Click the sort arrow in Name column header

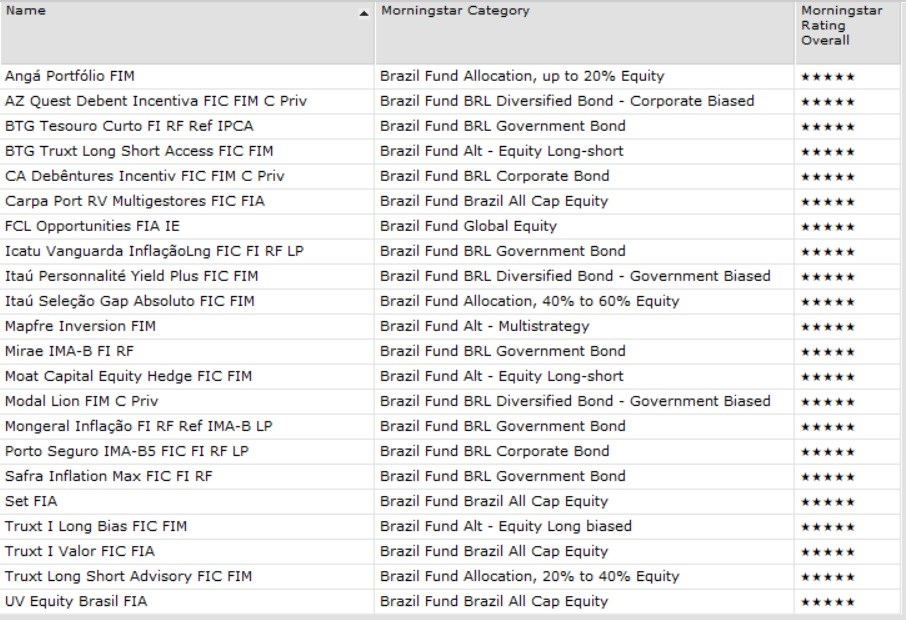[364, 14]
